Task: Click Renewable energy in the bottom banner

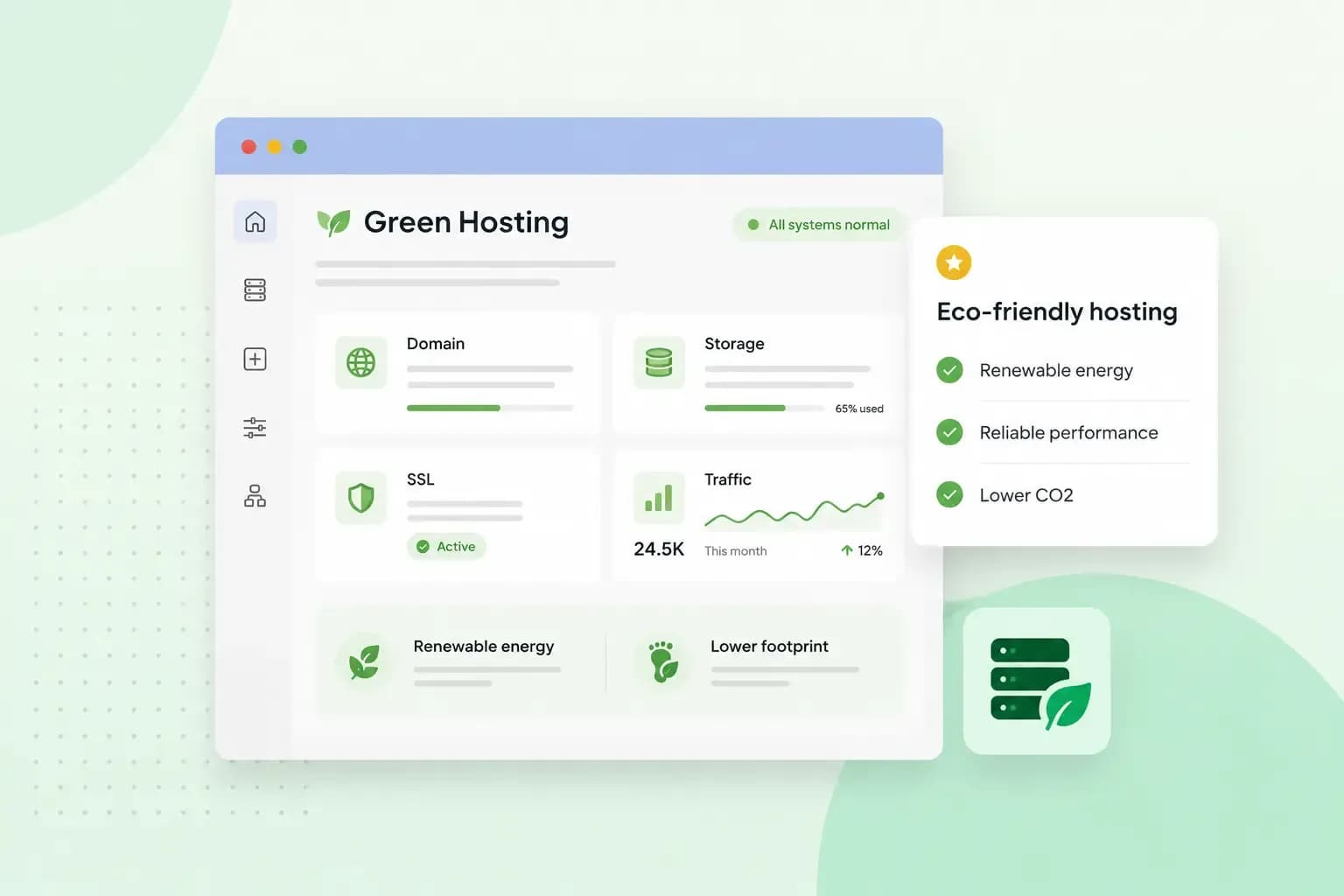Action: coord(484,647)
